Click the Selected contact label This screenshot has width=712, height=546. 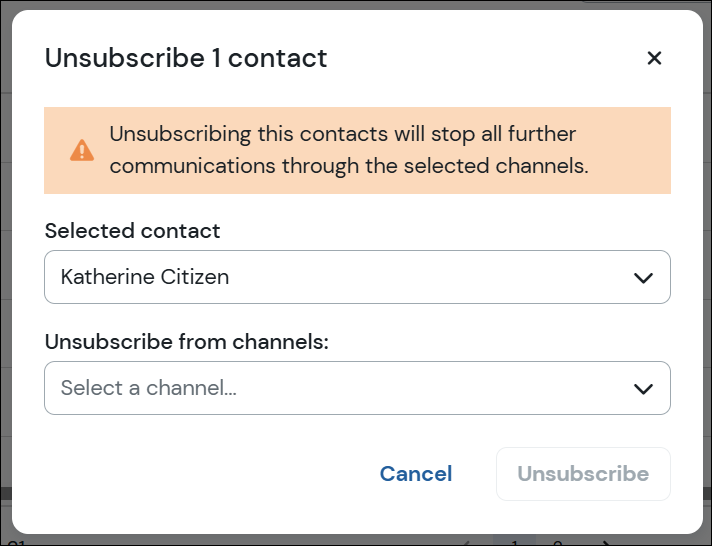[x=132, y=231]
